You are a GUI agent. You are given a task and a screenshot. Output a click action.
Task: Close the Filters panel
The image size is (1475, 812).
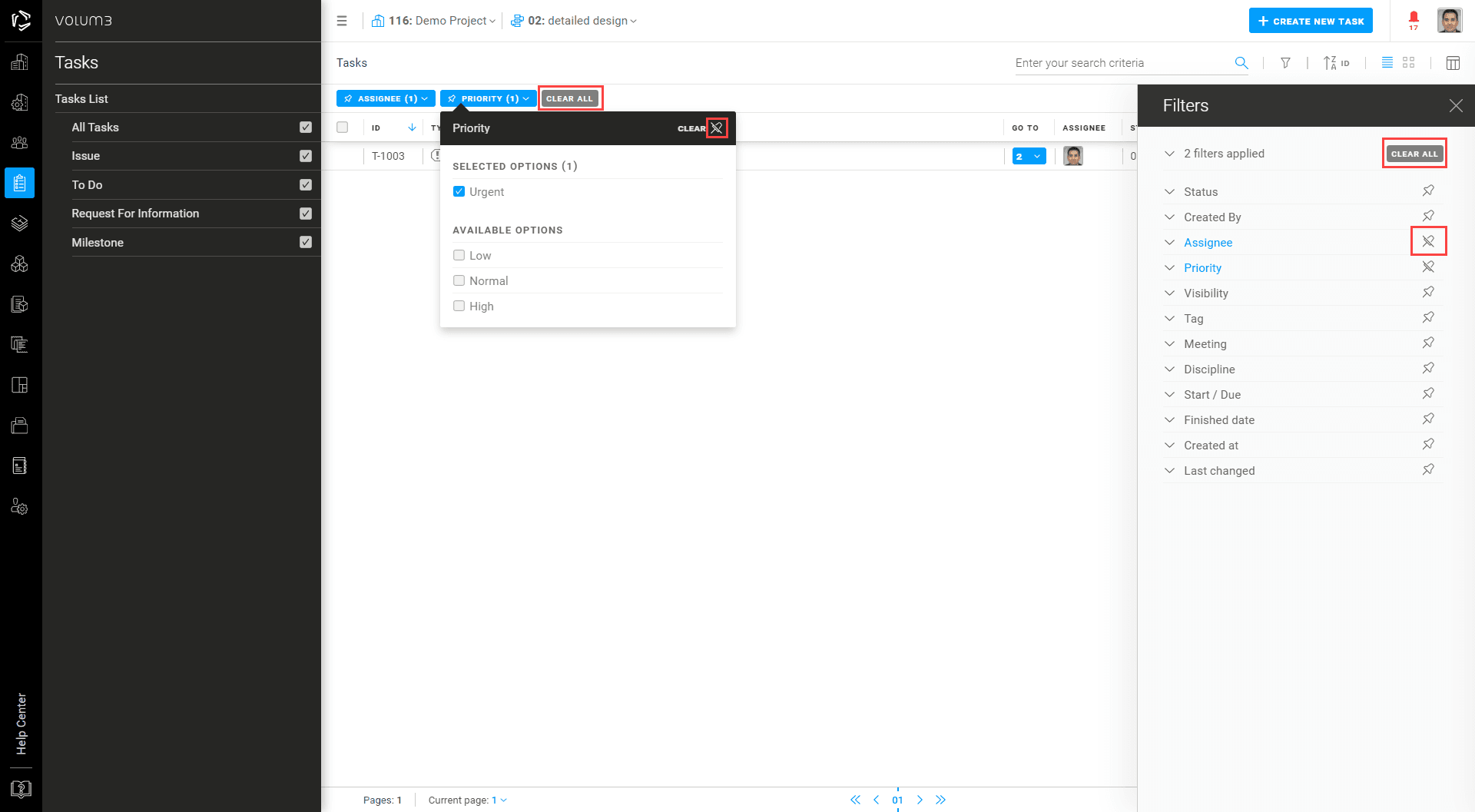(1456, 106)
